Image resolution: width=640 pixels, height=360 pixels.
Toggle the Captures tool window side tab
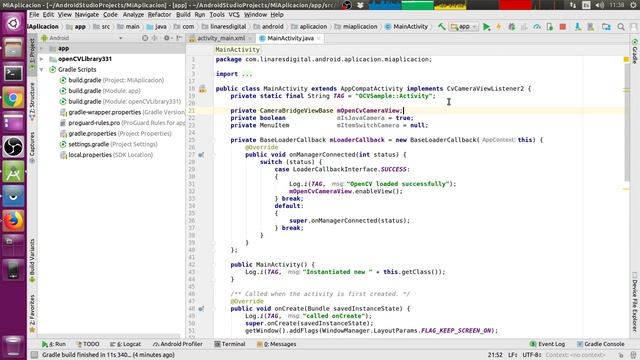pyautogui.click(x=32, y=147)
